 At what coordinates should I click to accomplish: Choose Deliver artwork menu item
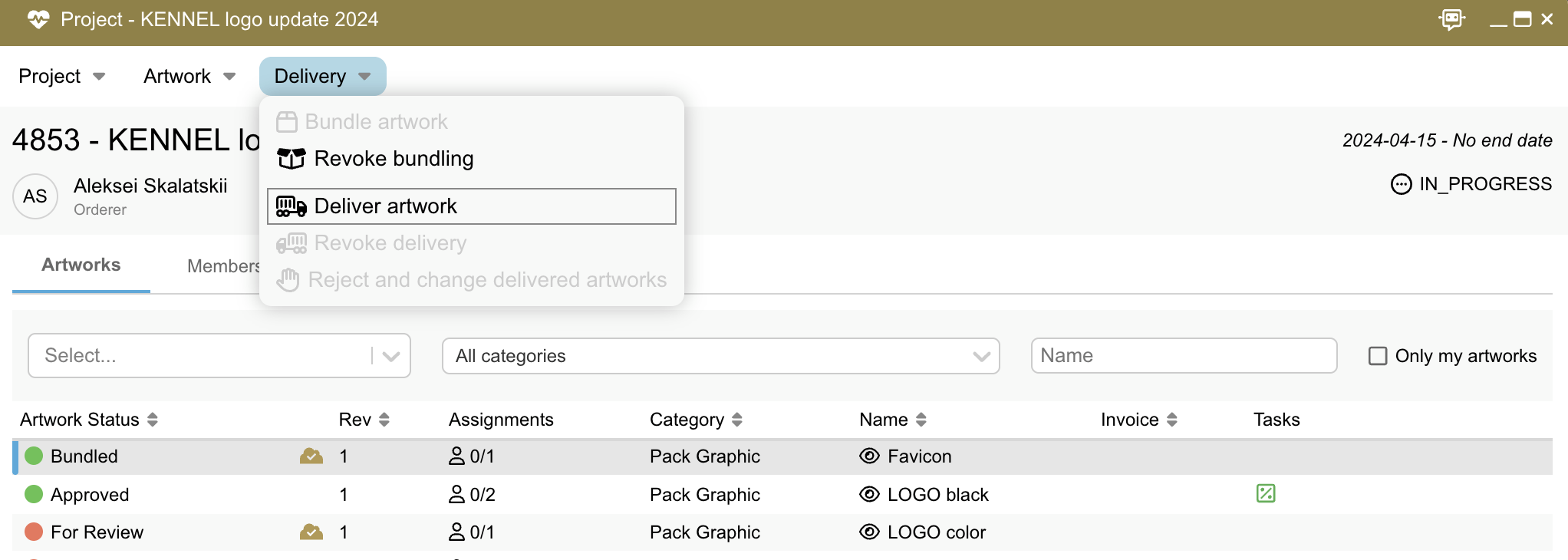(471, 206)
